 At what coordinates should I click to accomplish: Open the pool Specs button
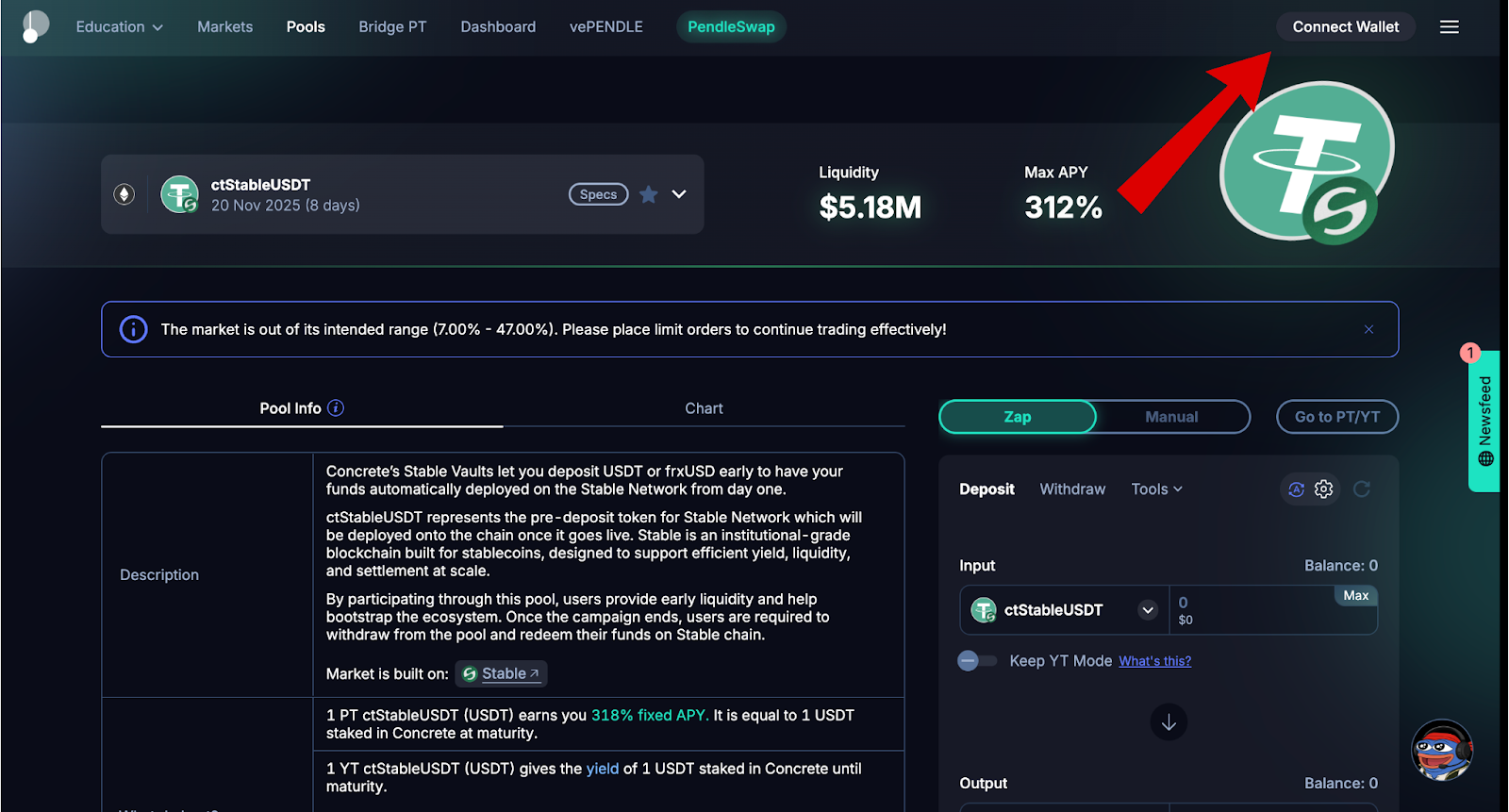point(598,194)
